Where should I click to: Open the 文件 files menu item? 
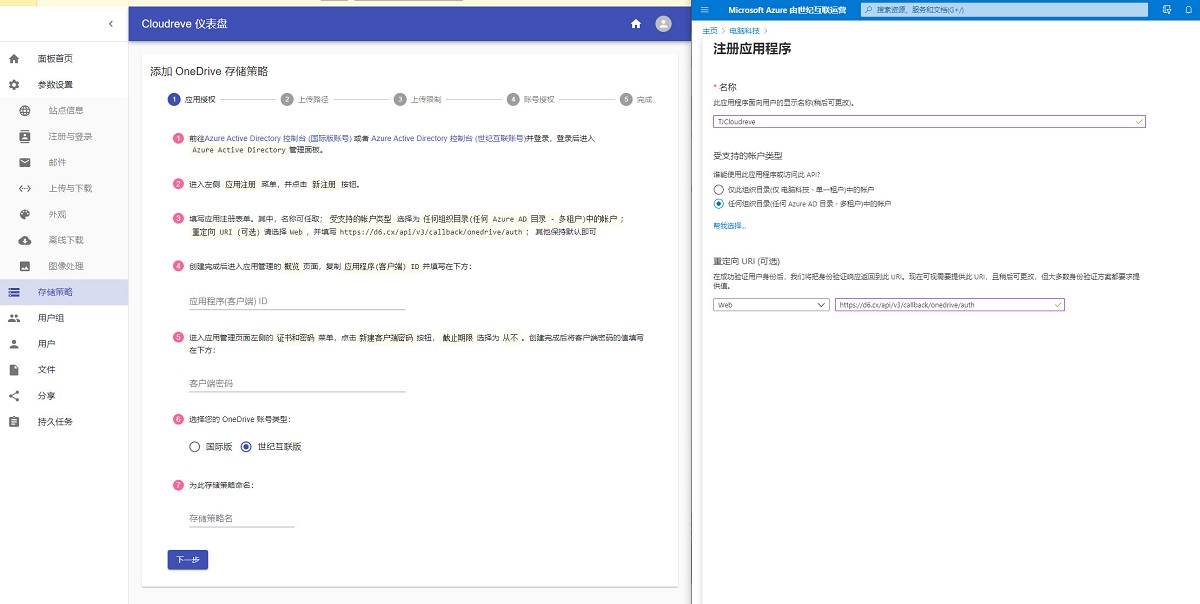(64, 370)
